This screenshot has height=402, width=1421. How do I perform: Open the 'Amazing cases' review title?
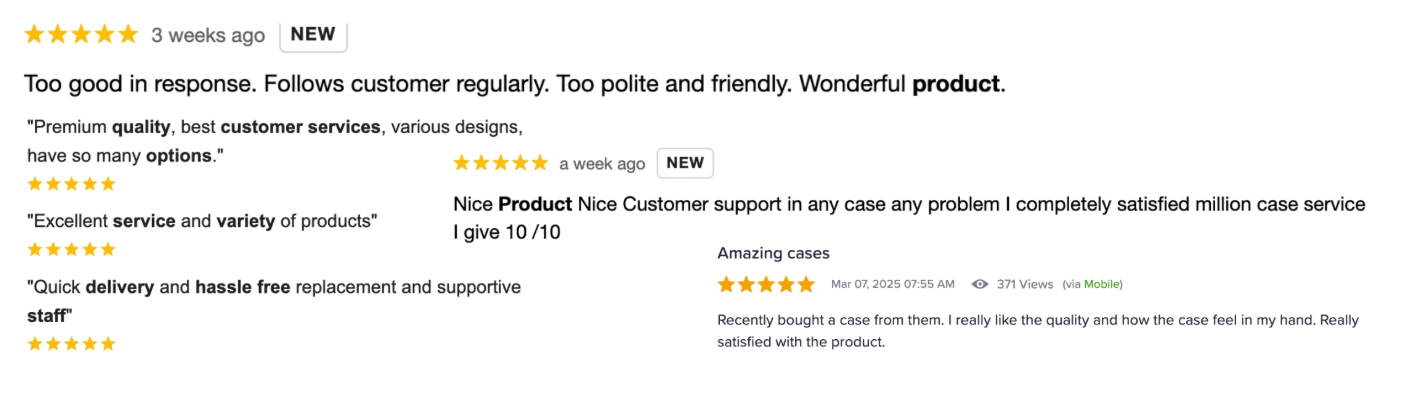[x=773, y=253]
